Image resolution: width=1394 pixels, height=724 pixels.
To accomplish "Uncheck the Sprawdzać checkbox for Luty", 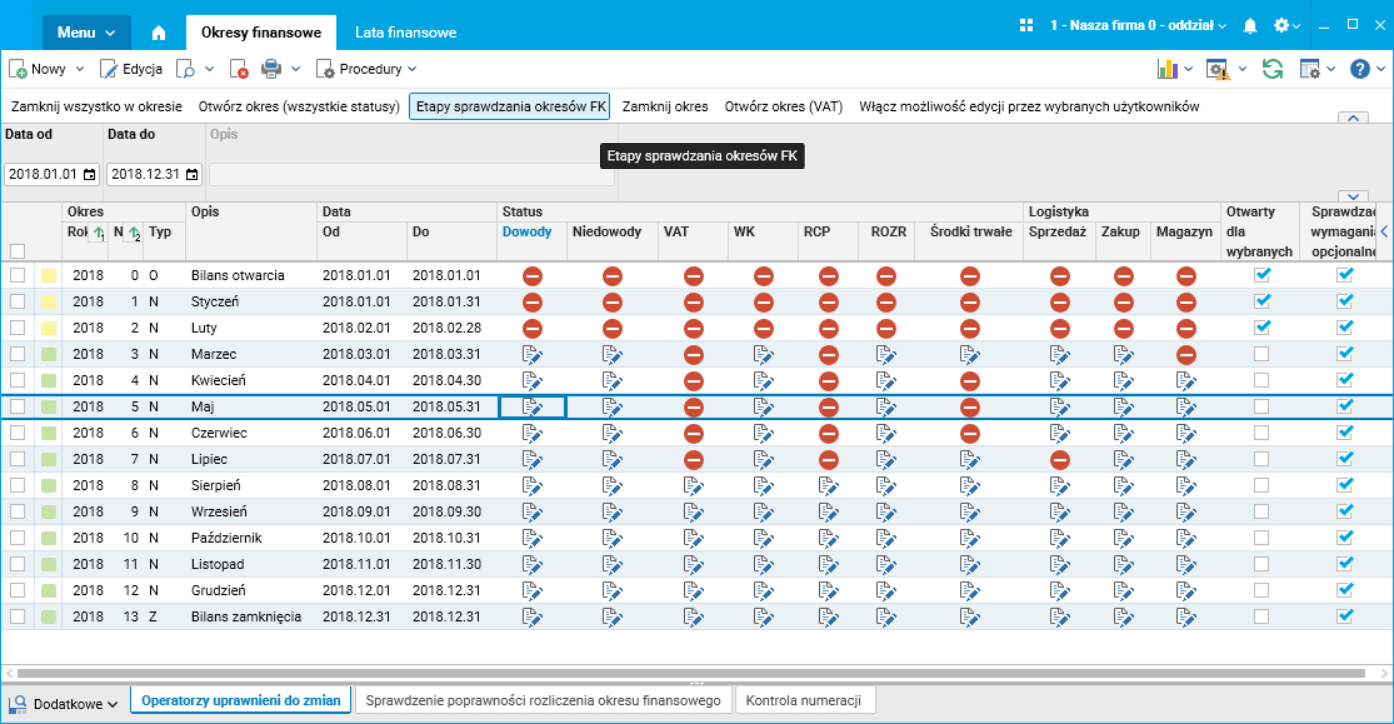I will tap(1345, 328).
